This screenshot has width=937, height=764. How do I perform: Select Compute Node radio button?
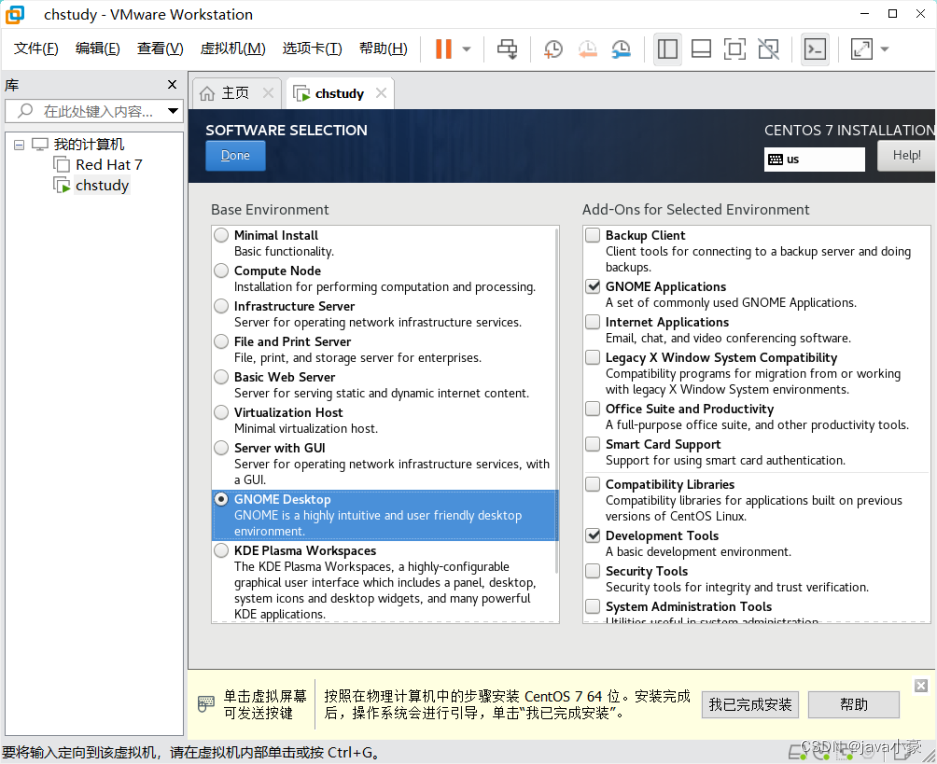click(221, 270)
